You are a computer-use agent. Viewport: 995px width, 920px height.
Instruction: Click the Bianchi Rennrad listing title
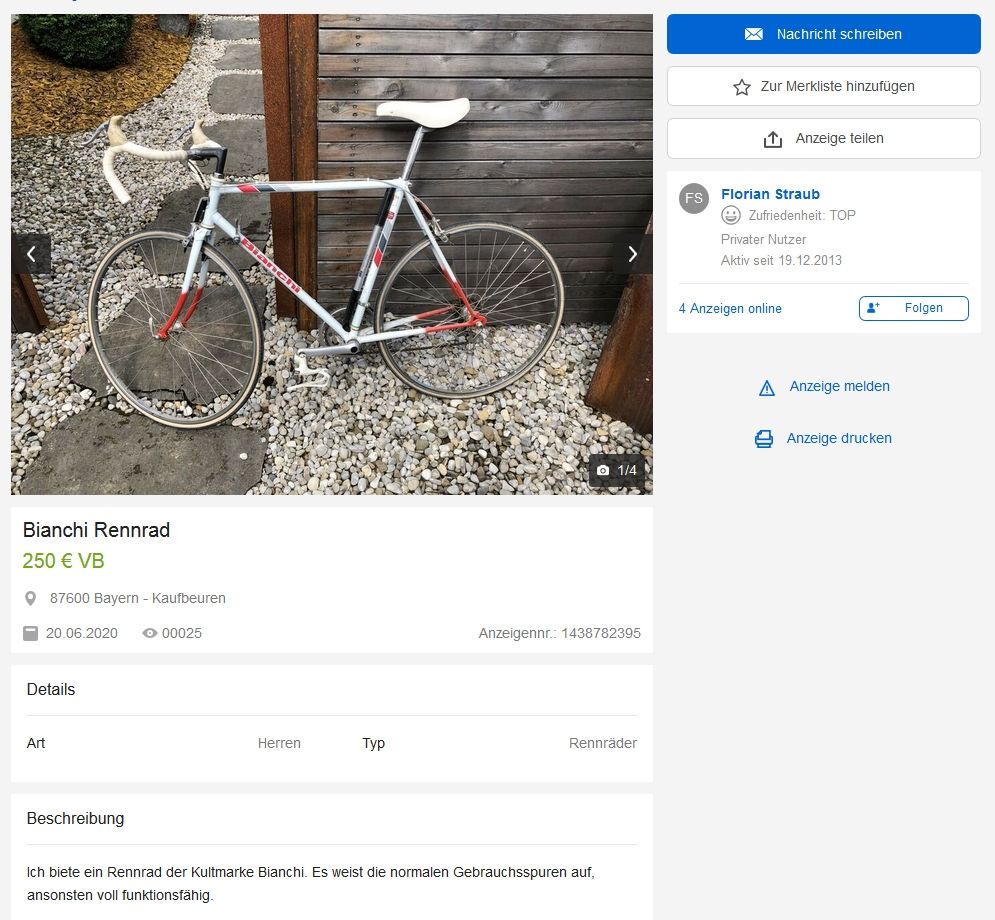(96, 530)
